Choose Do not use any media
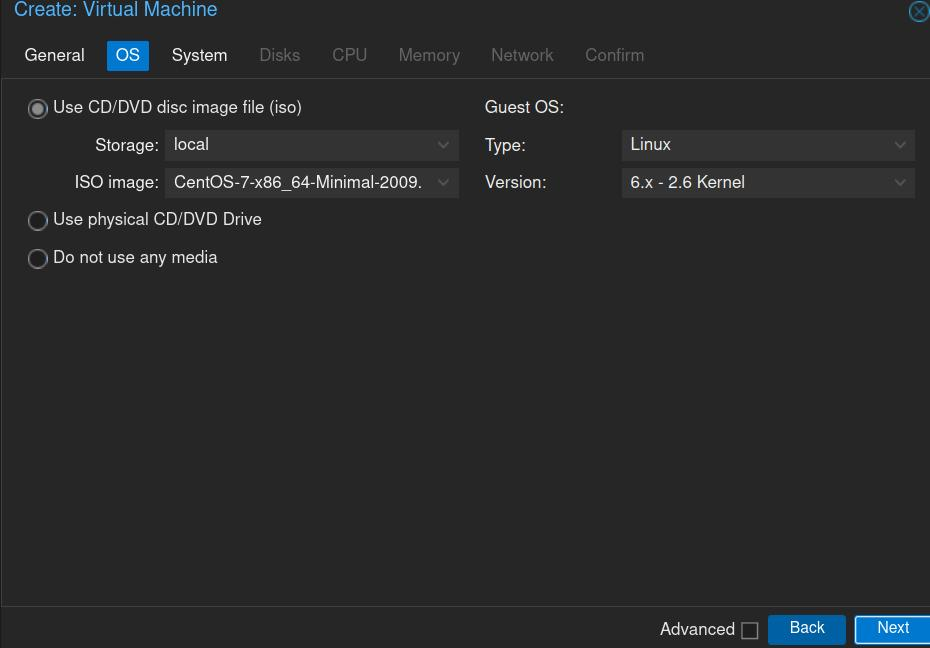930x648 pixels. tap(38, 259)
